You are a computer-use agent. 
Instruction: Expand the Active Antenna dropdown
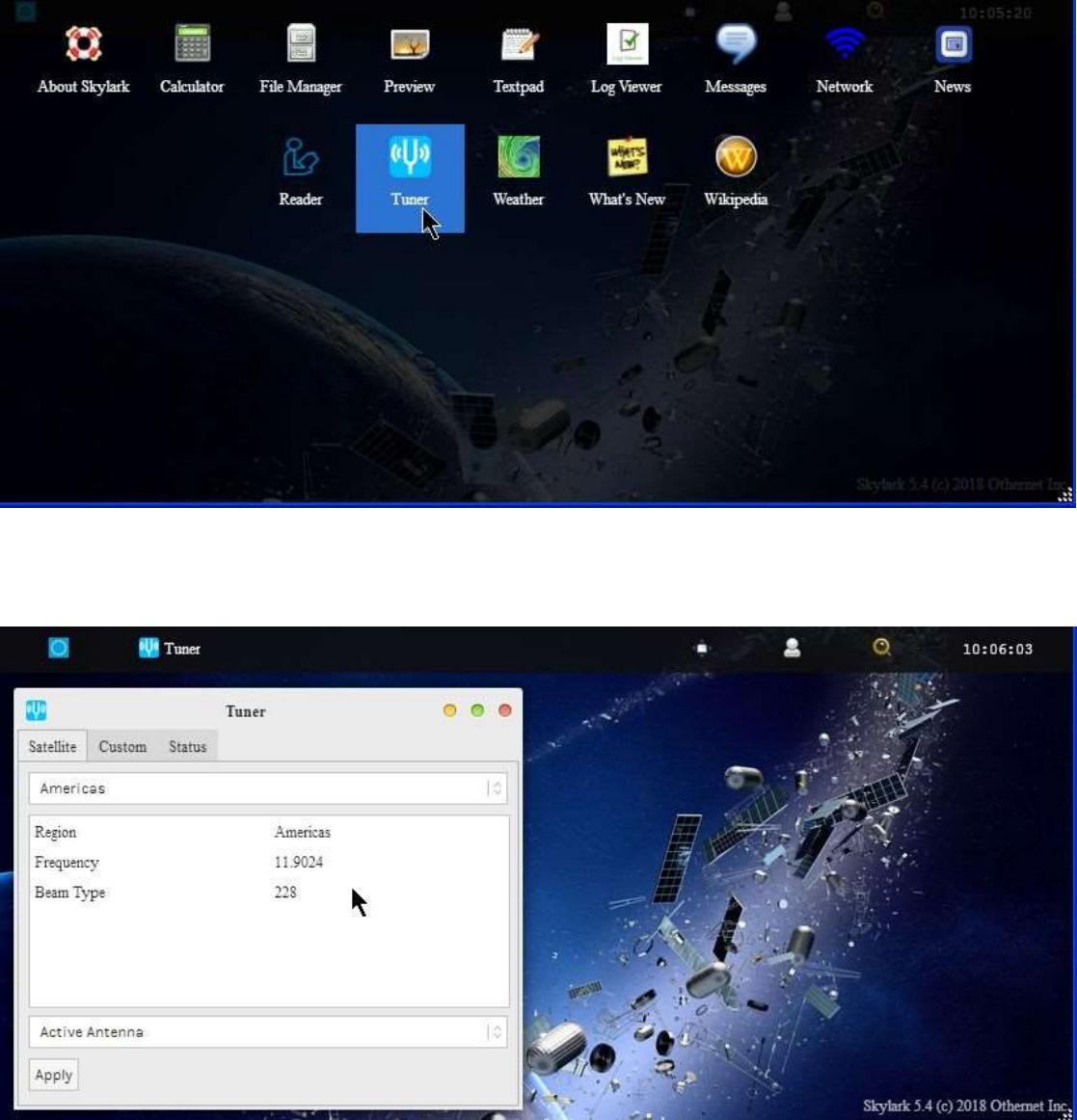(x=268, y=1032)
